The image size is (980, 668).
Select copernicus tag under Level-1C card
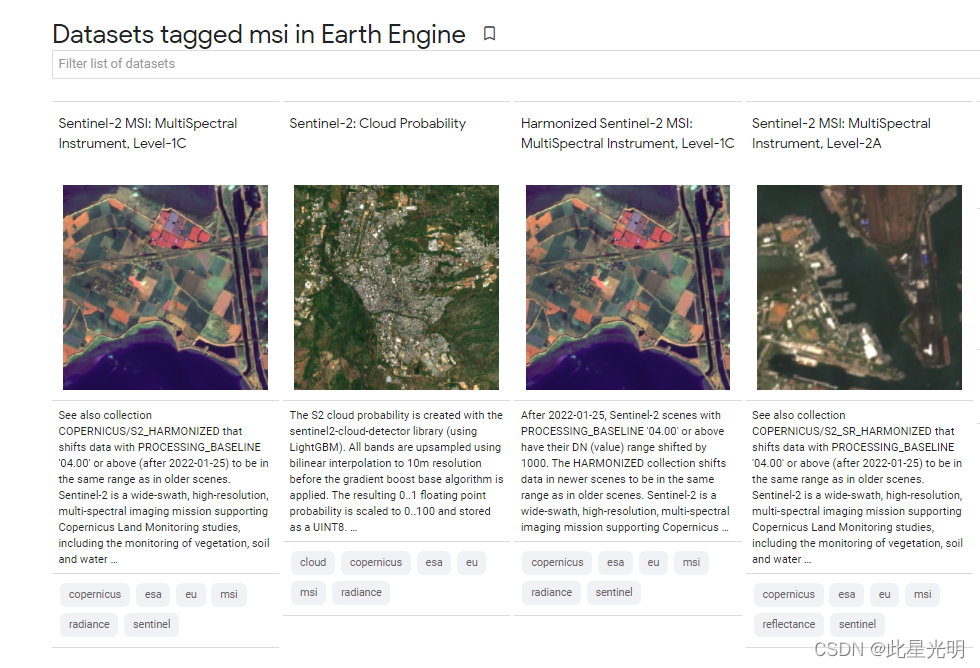coord(95,594)
